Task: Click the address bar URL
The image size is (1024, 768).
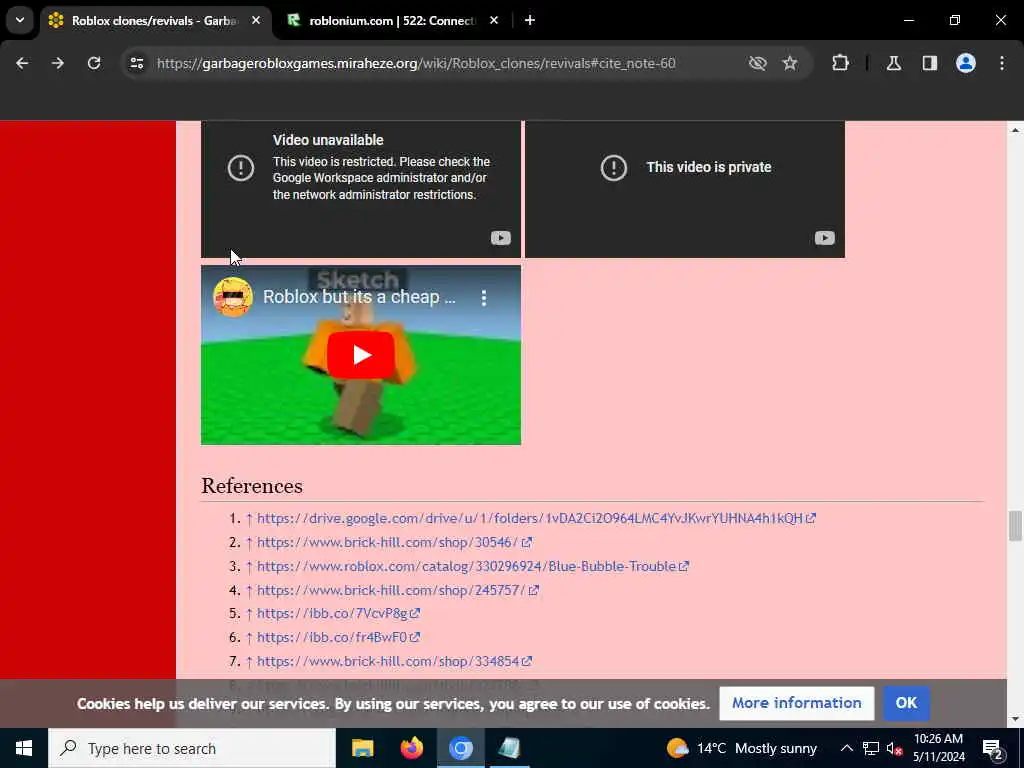Action: click(416, 63)
